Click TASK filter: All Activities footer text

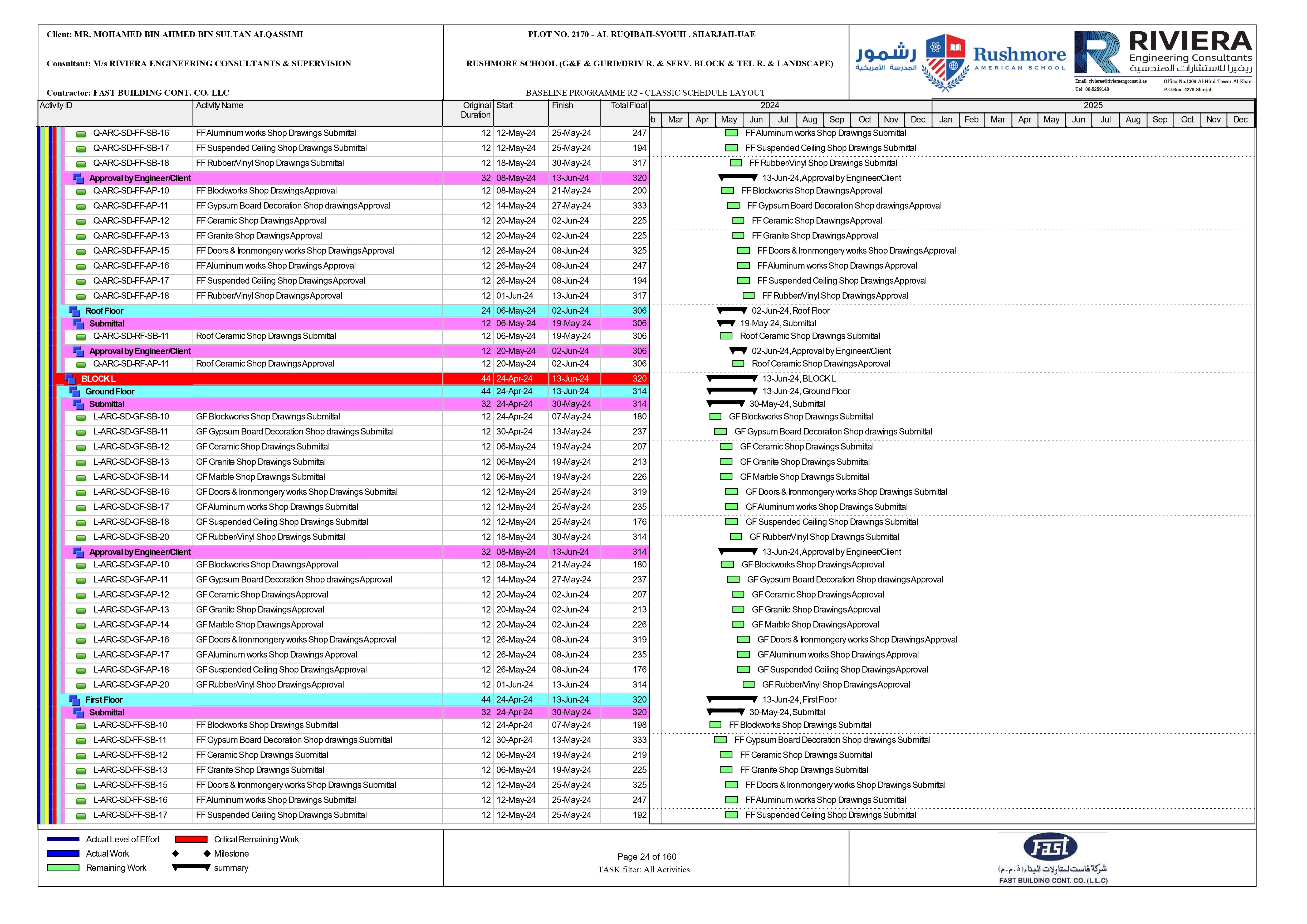pyautogui.click(x=643, y=870)
